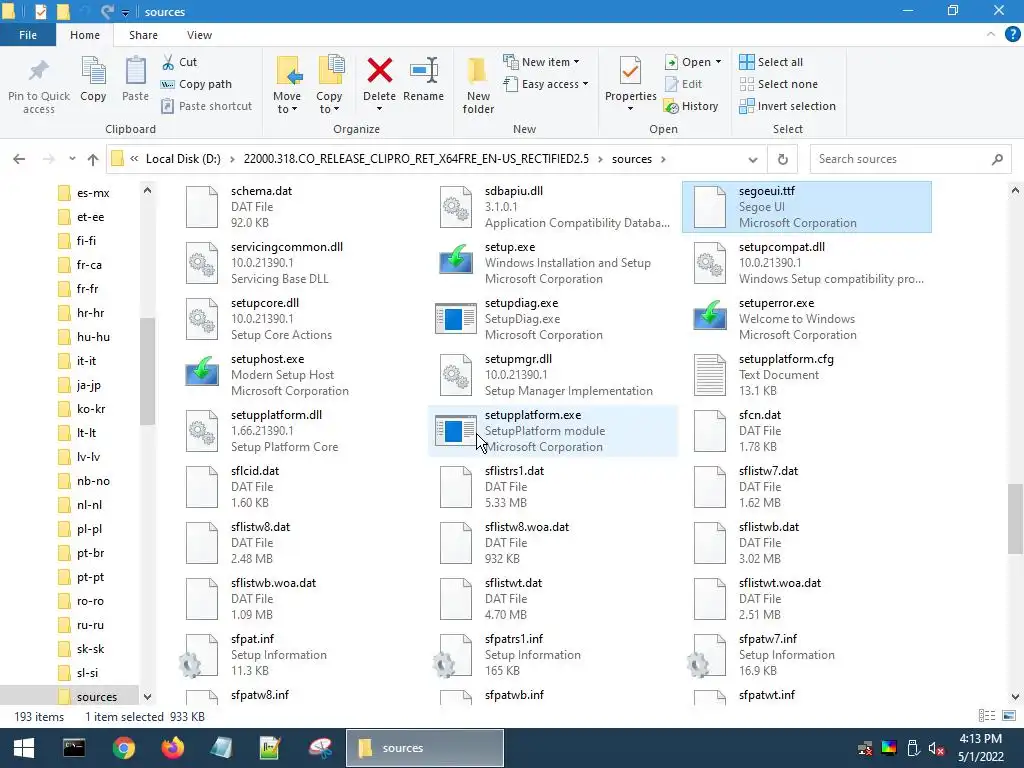Open Windows Start menu

[x=24, y=748]
